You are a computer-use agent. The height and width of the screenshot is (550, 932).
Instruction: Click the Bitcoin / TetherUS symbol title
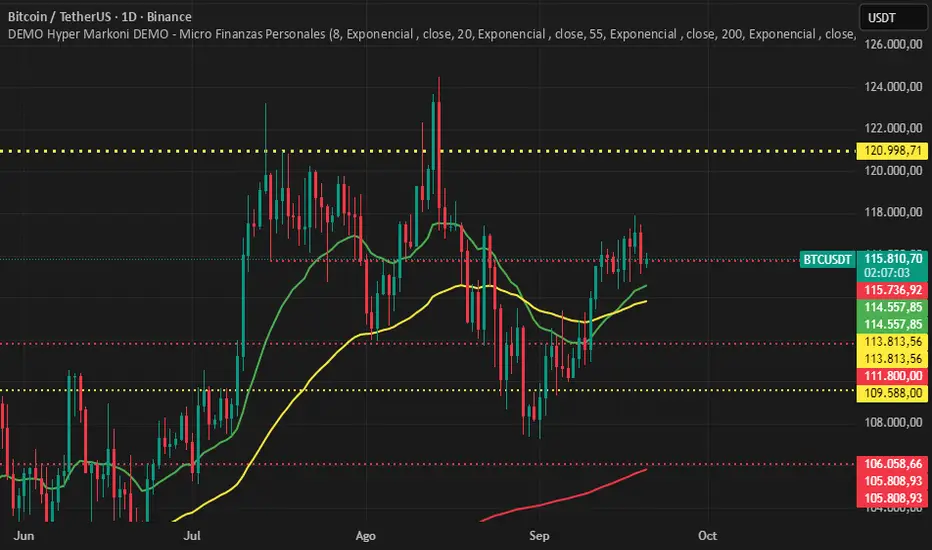pos(99,17)
